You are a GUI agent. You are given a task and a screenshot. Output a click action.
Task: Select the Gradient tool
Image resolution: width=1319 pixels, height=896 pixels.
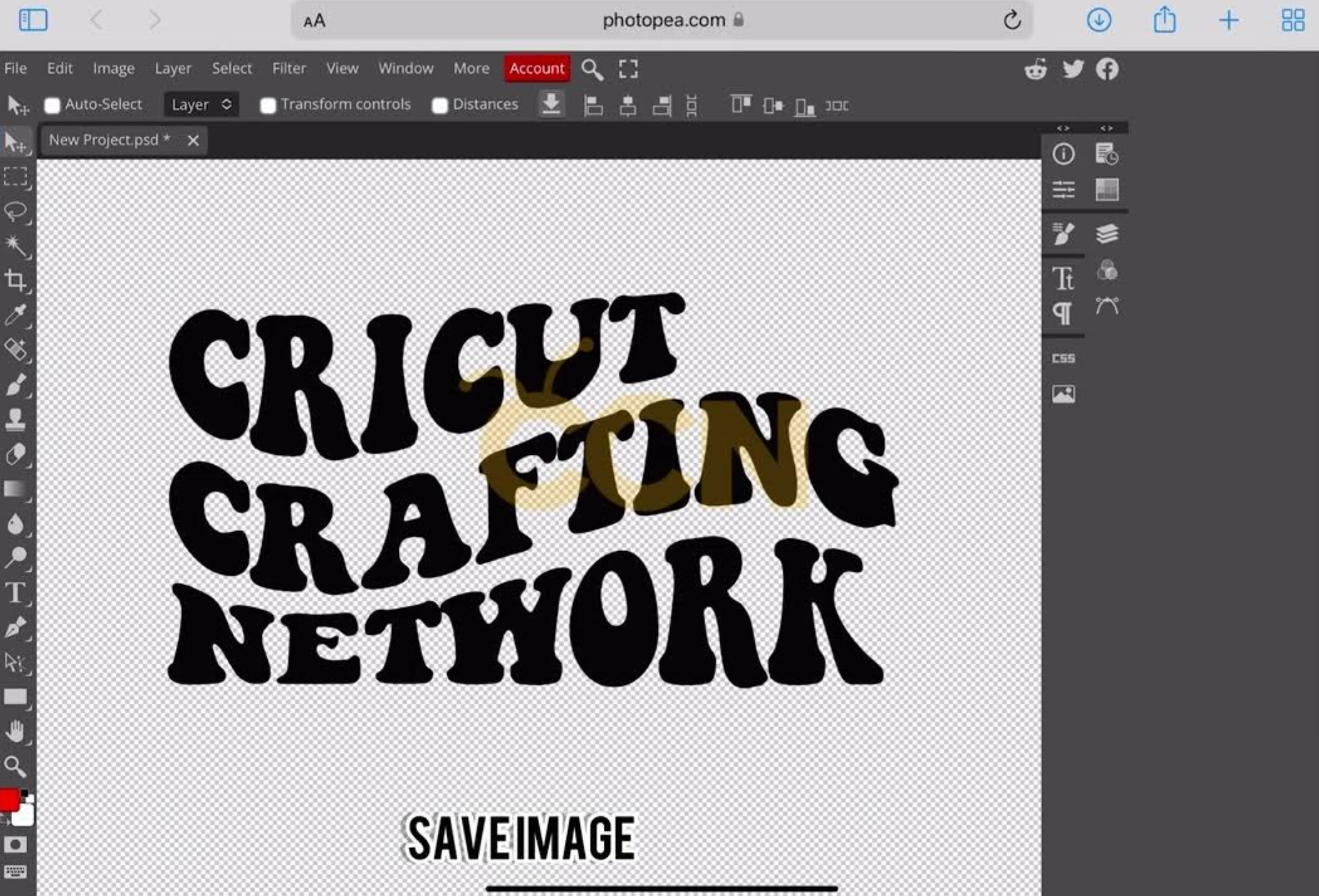click(16, 489)
